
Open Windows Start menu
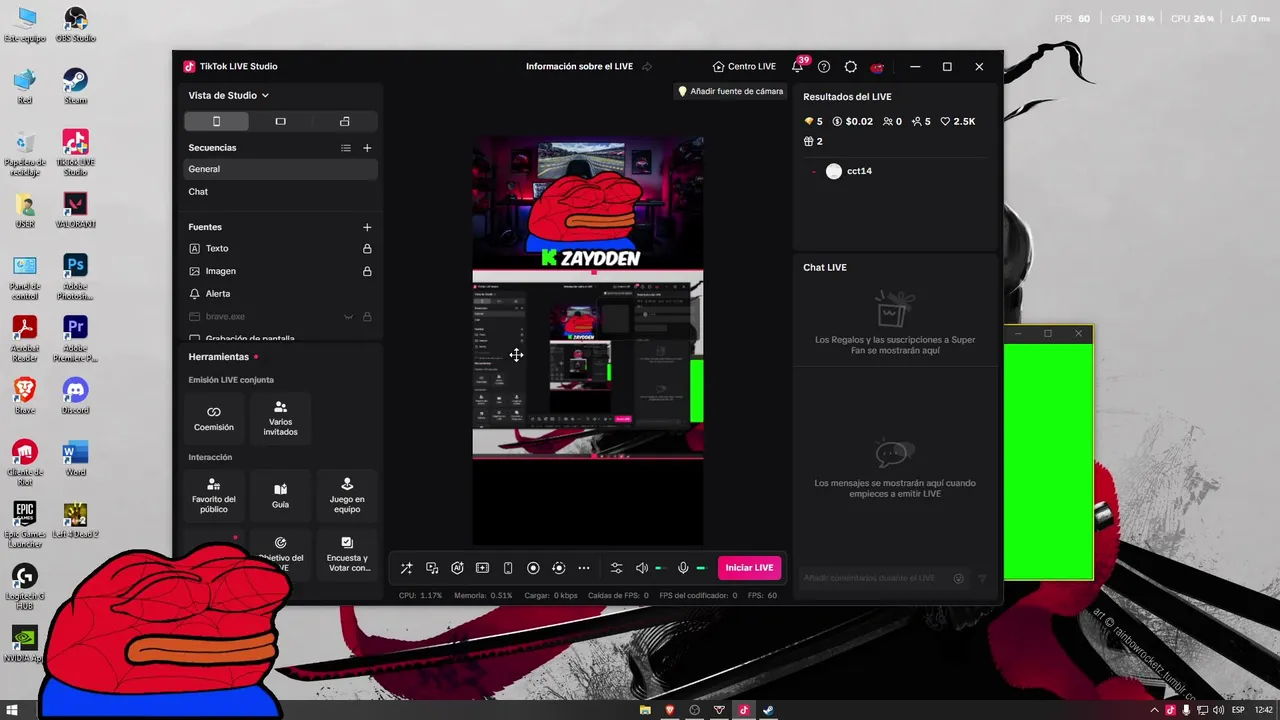tap(13, 710)
